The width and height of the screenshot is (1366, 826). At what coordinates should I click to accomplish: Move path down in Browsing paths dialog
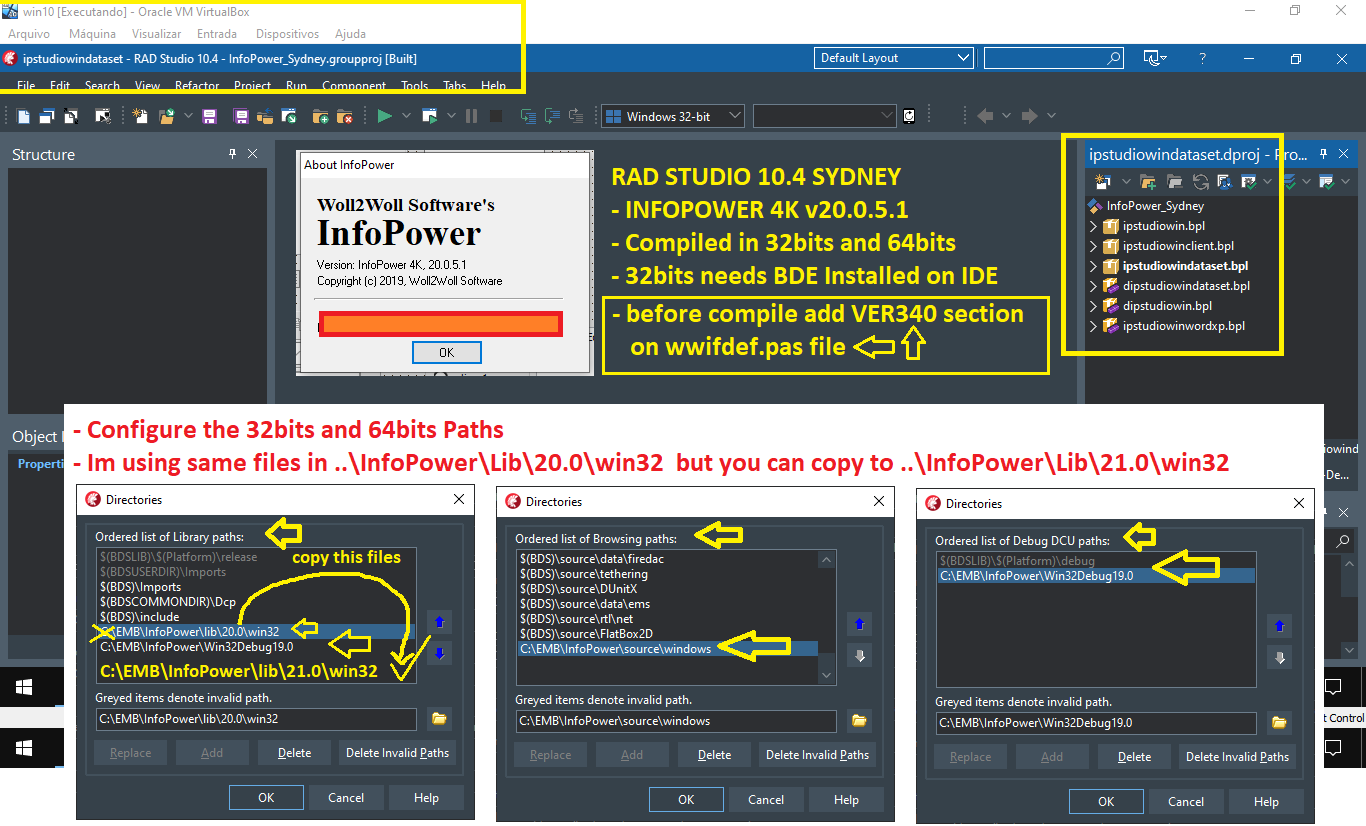(x=859, y=656)
